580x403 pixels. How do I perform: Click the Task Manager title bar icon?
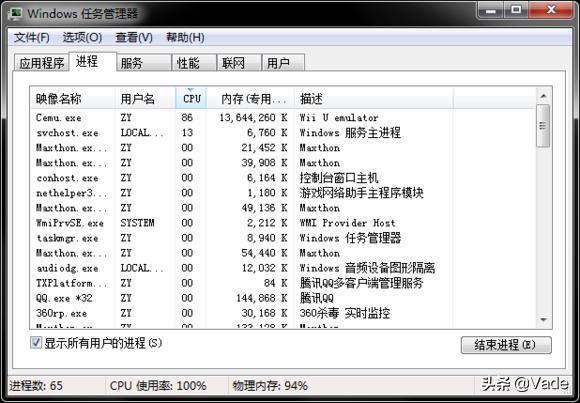16,14
